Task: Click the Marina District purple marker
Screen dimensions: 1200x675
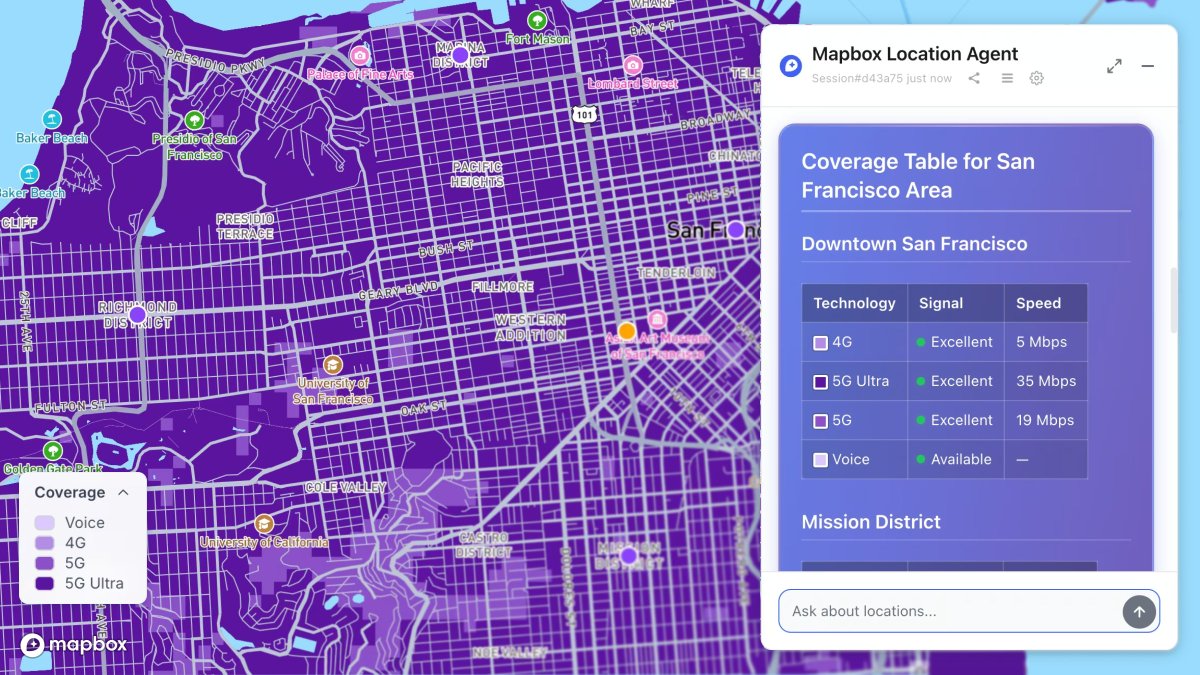Action: [x=460, y=55]
